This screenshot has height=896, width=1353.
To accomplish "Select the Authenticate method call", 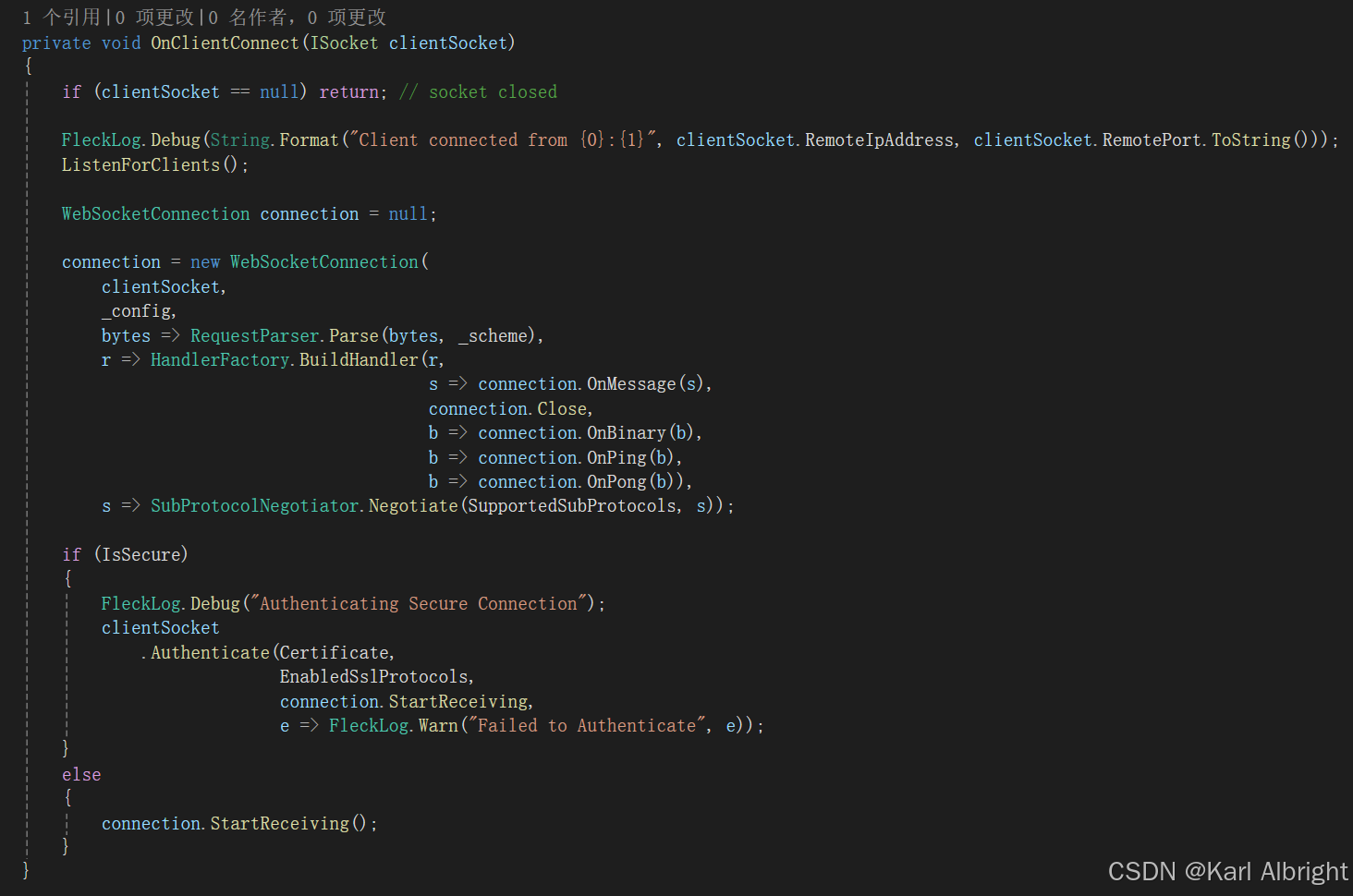I will 210,651.
